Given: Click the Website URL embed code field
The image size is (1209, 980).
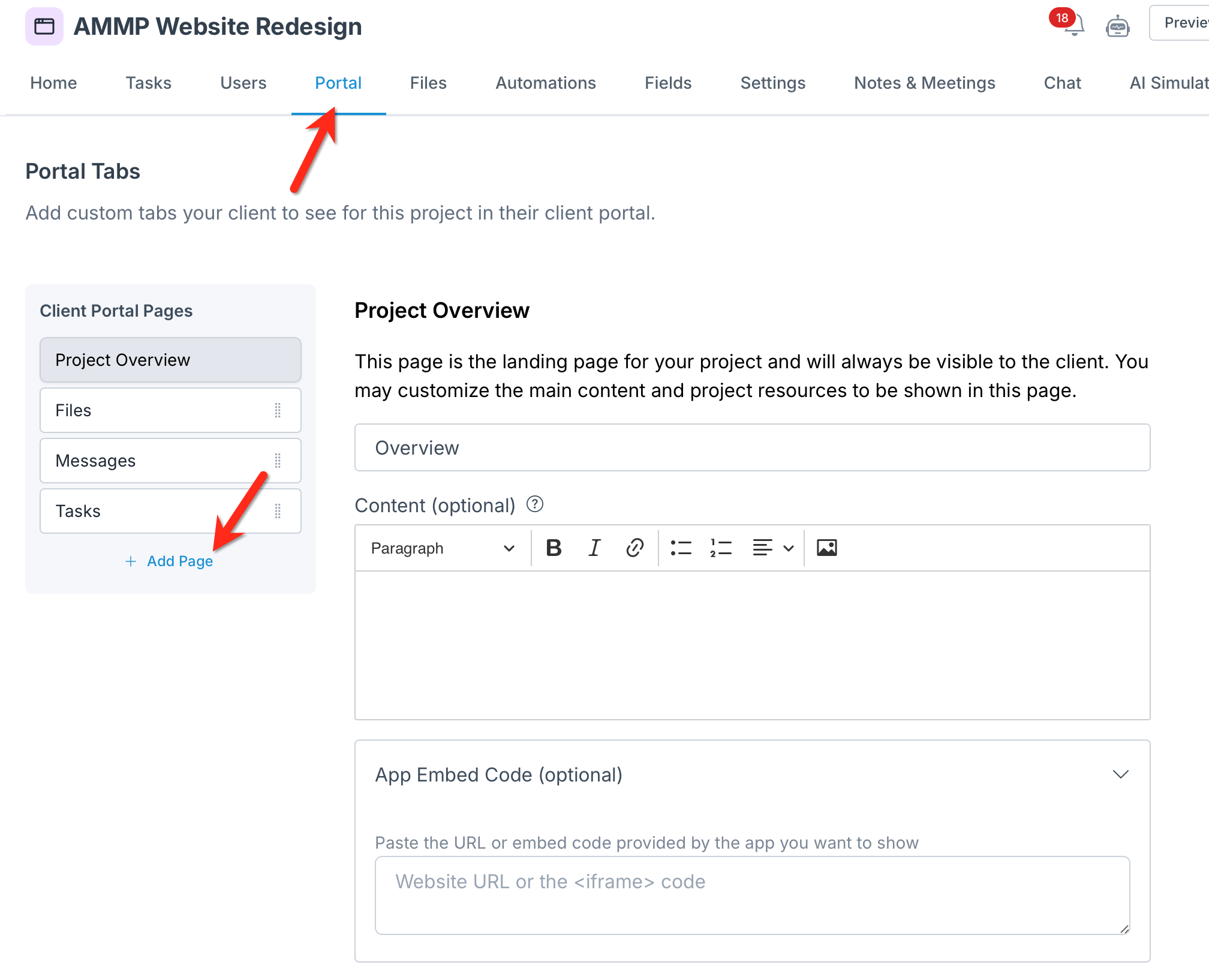Looking at the screenshot, I should click(x=752, y=895).
